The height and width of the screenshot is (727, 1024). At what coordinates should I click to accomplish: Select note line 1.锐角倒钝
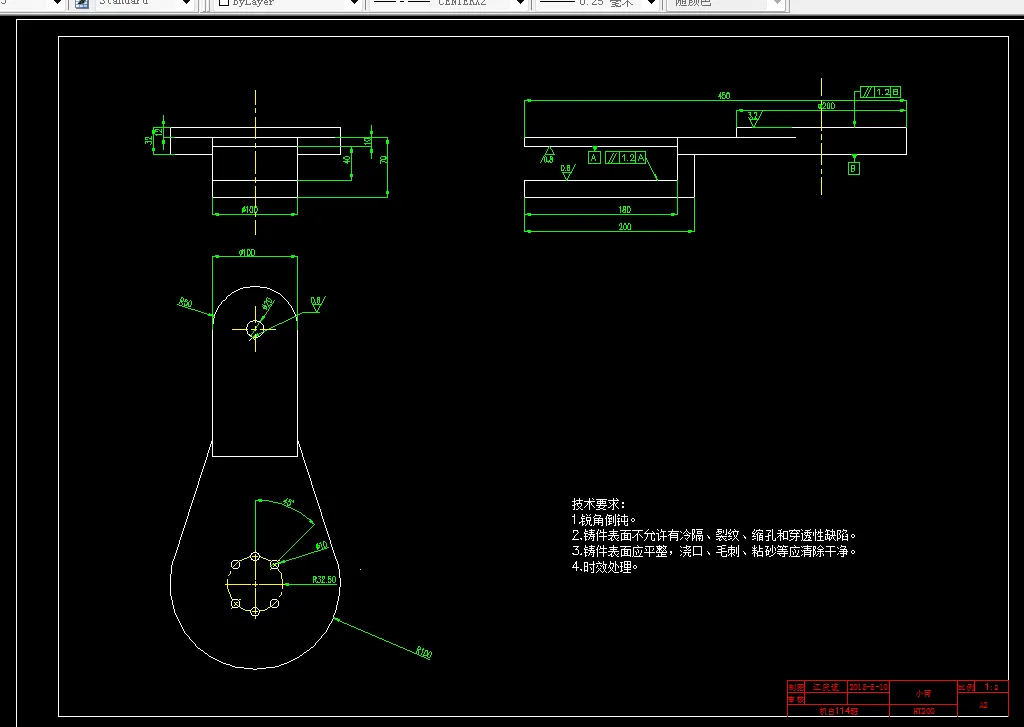[x=603, y=520]
